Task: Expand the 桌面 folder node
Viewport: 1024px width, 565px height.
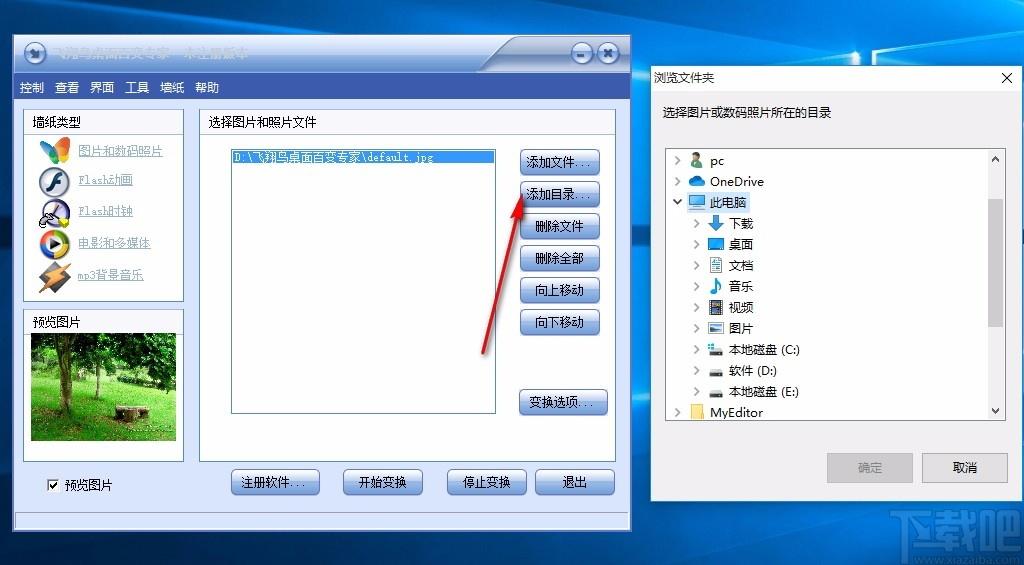Action: [x=696, y=244]
